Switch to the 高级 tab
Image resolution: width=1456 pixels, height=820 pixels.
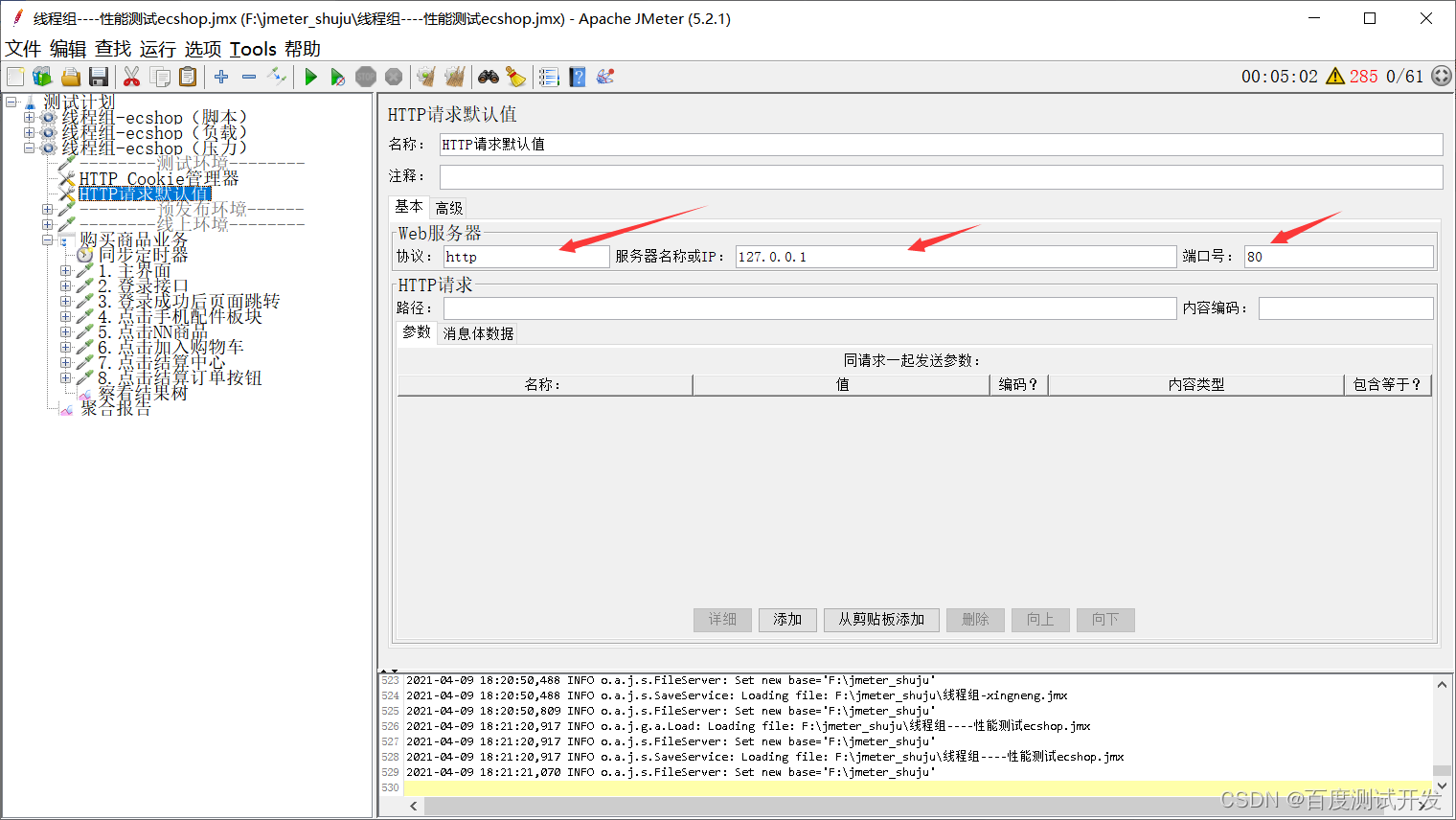(449, 208)
